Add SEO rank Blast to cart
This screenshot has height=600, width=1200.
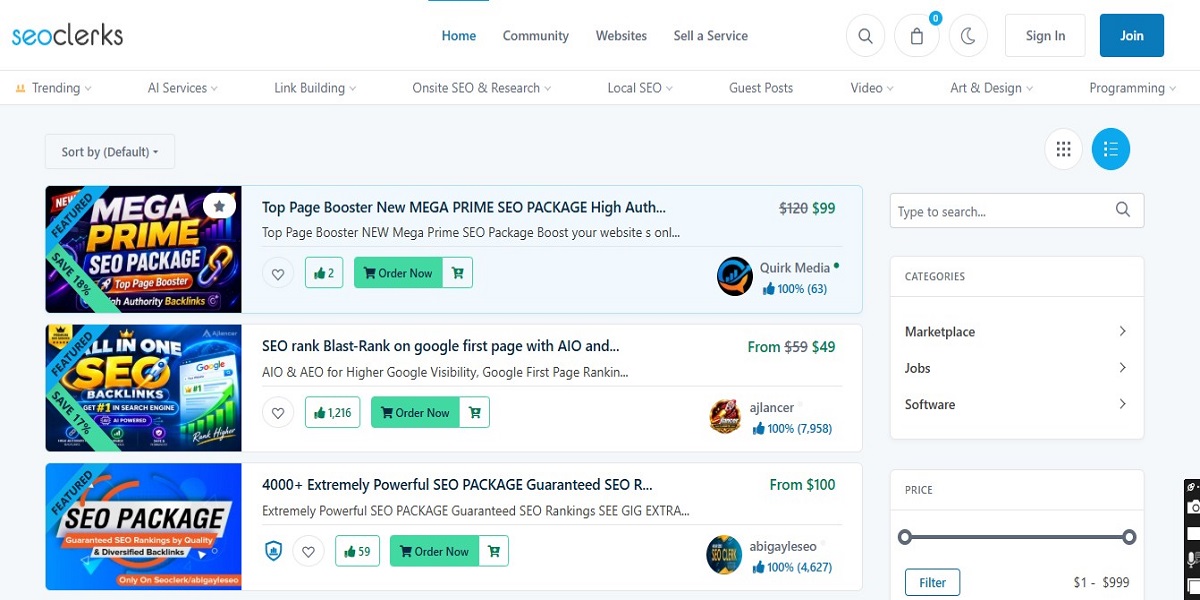[x=474, y=412]
